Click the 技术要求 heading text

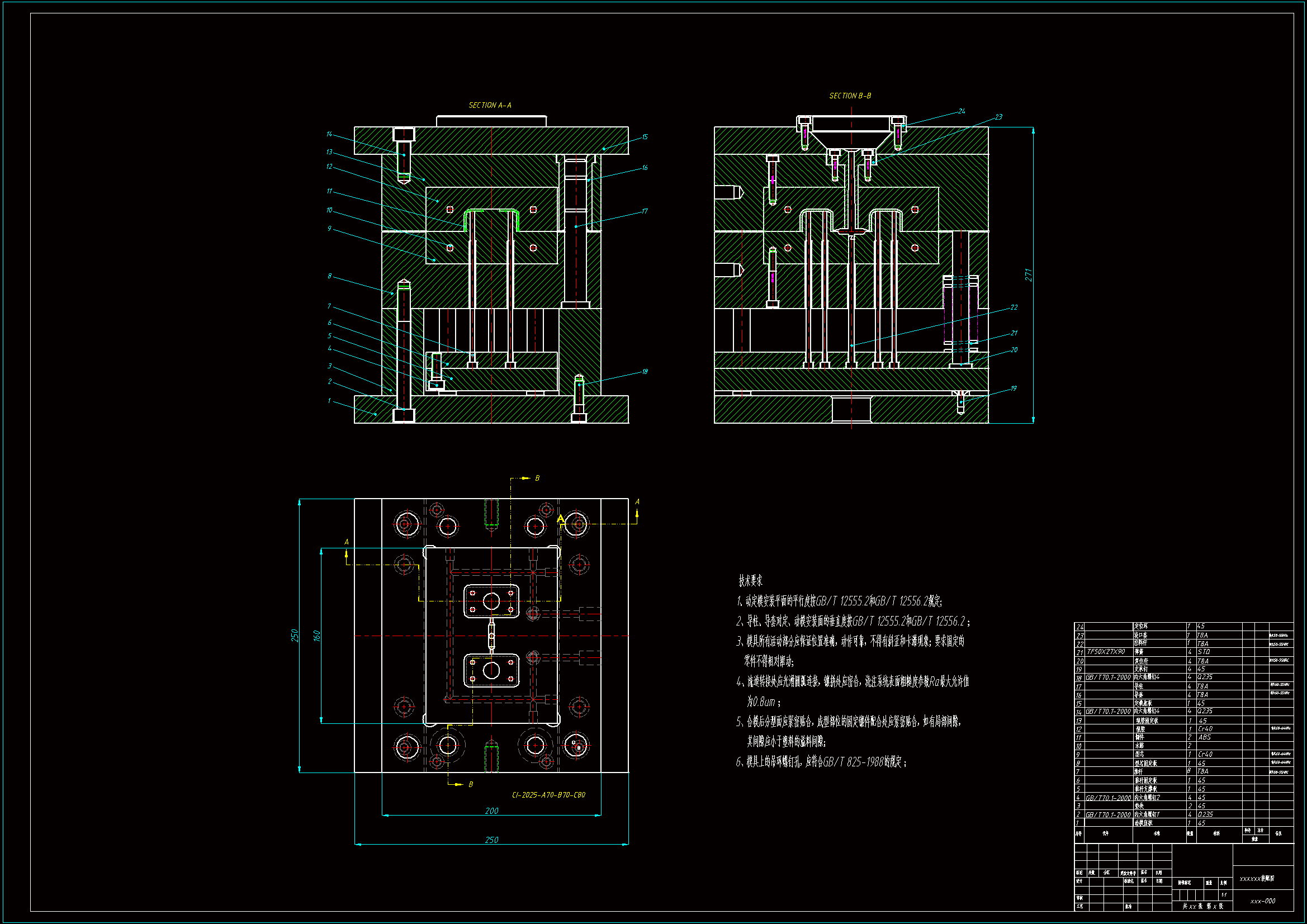point(750,581)
